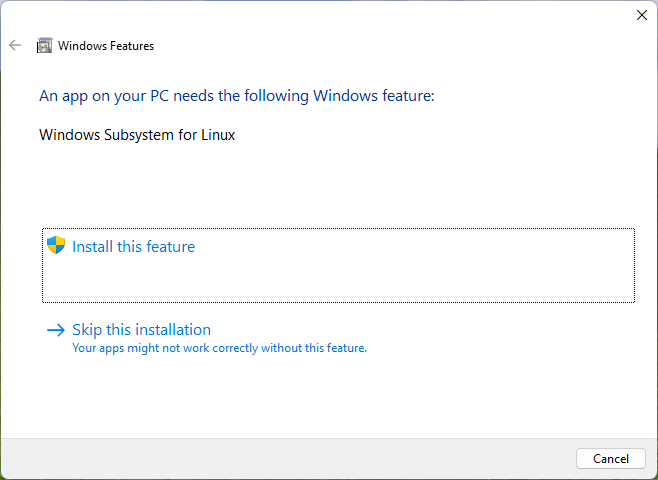Click the word "feature" in Install this feature
Image resolution: width=658 pixels, height=480 pixels.
(x=171, y=246)
